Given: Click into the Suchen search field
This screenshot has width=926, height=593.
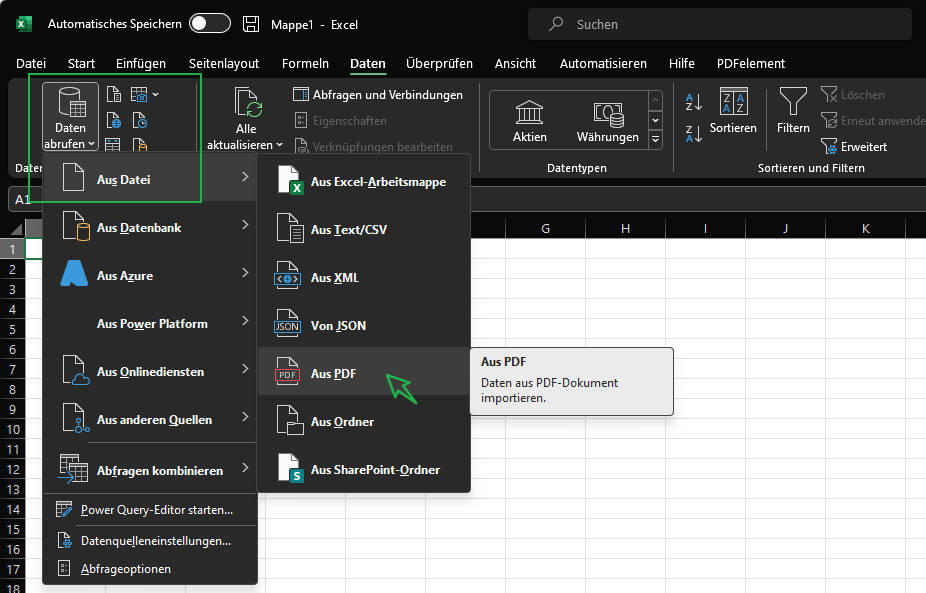Looking at the screenshot, I should pyautogui.click(x=719, y=24).
